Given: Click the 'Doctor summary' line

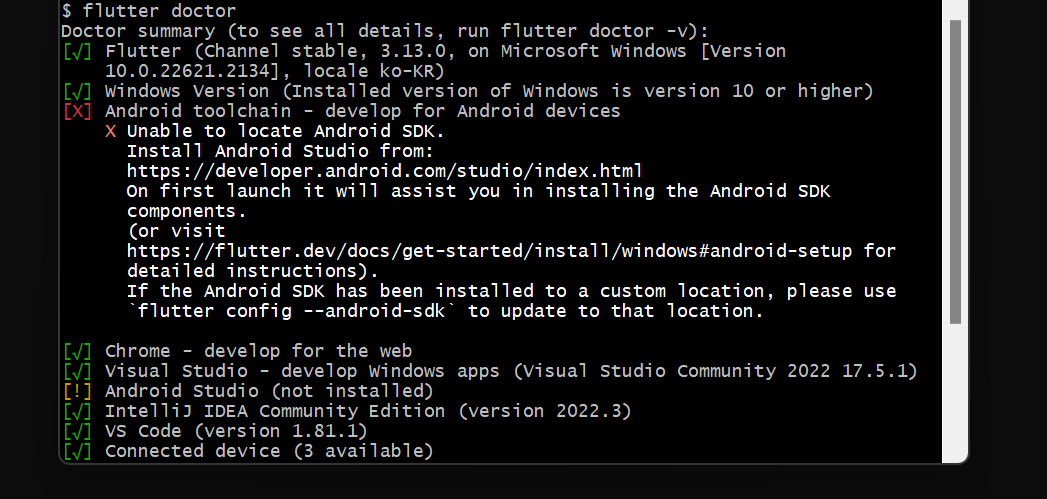Looking at the screenshot, I should click(x=385, y=31).
